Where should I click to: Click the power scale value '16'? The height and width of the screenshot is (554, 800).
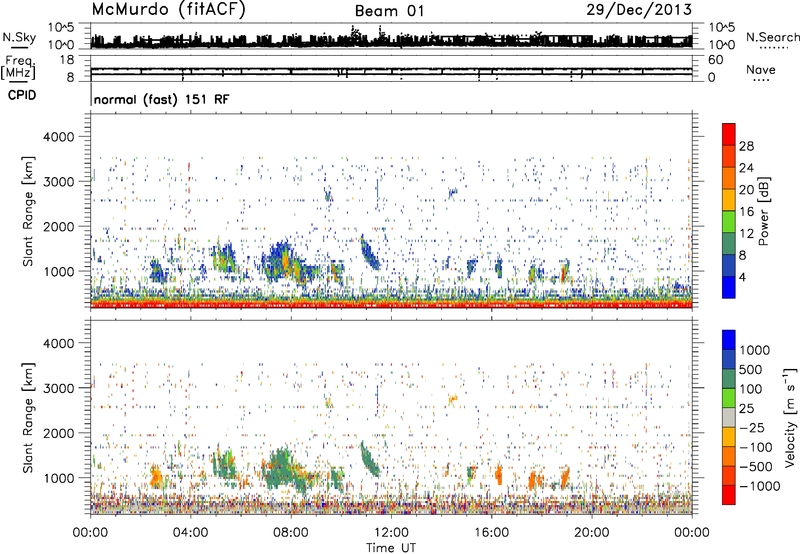[746, 212]
